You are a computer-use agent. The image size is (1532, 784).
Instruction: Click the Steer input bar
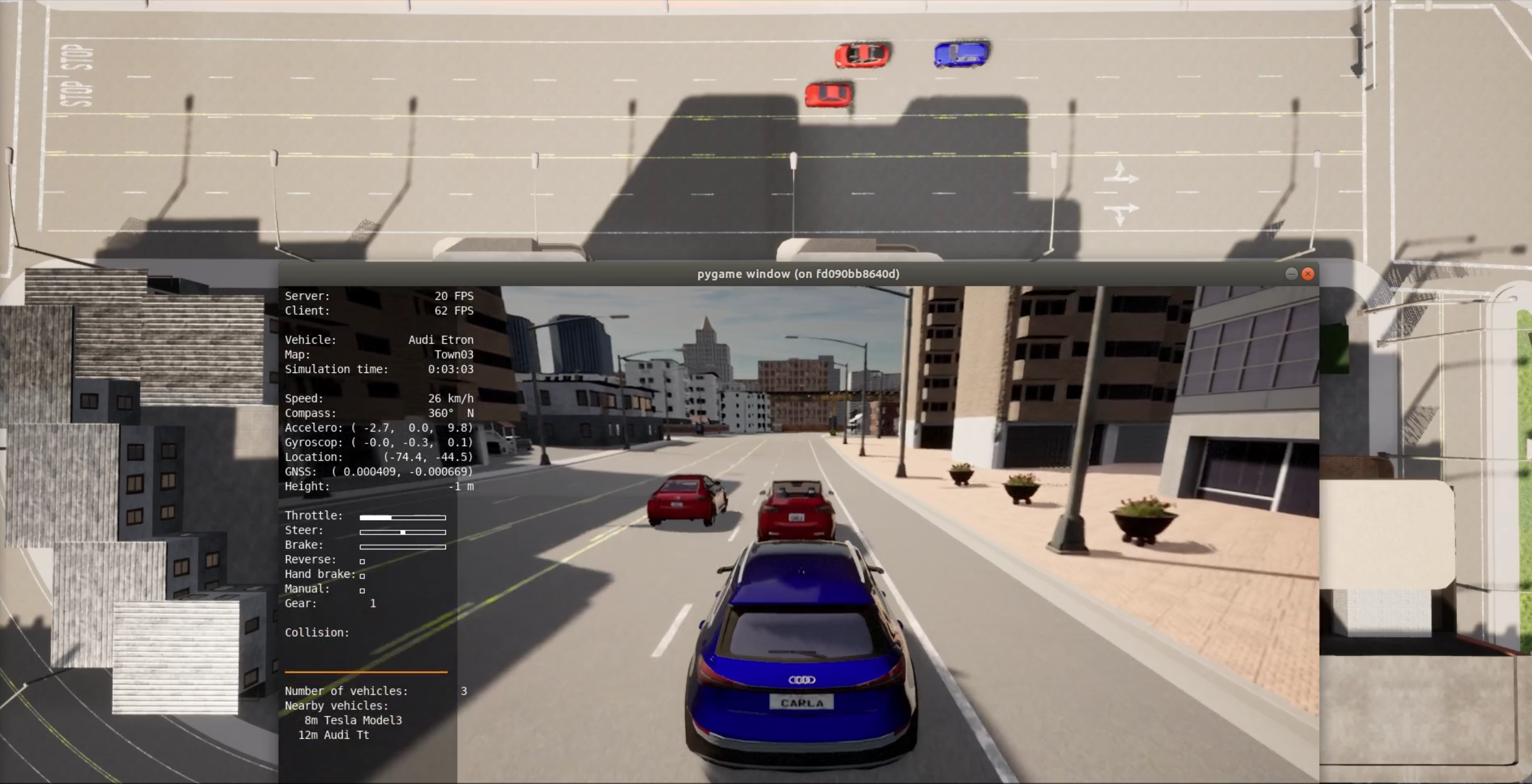point(403,531)
